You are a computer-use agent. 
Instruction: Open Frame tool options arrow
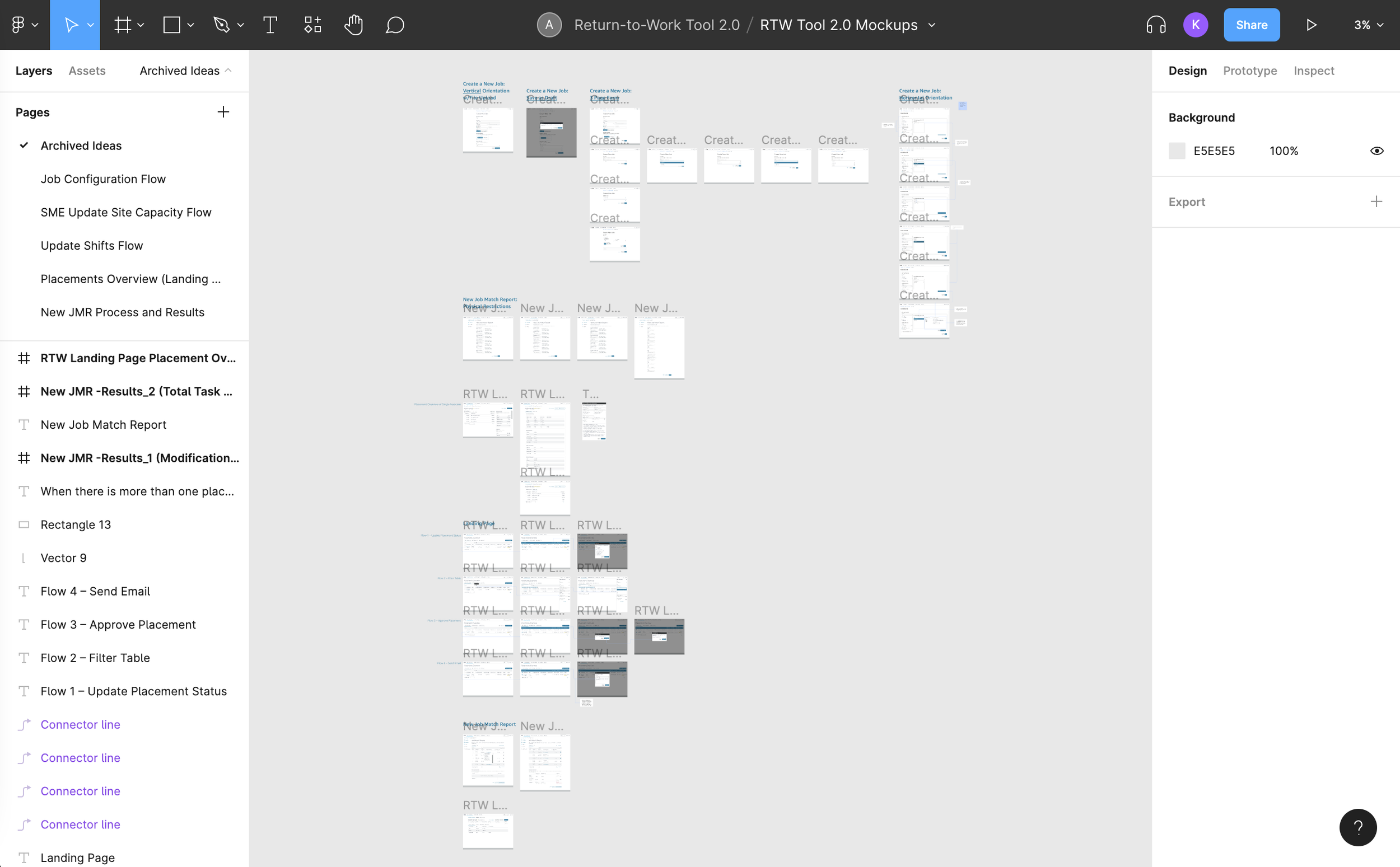click(x=141, y=25)
